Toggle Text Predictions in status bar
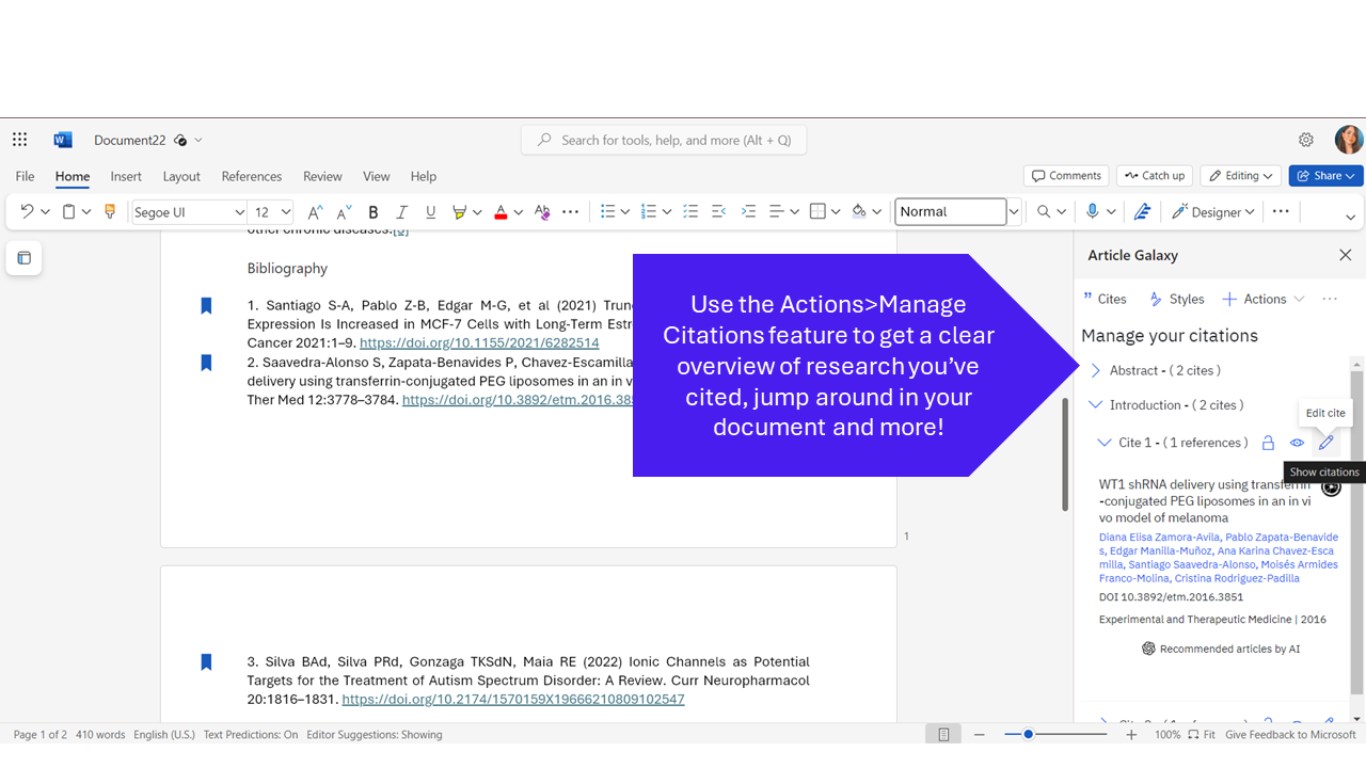Image resolution: width=1366 pixels, height=768 pixels. point(251,735)
